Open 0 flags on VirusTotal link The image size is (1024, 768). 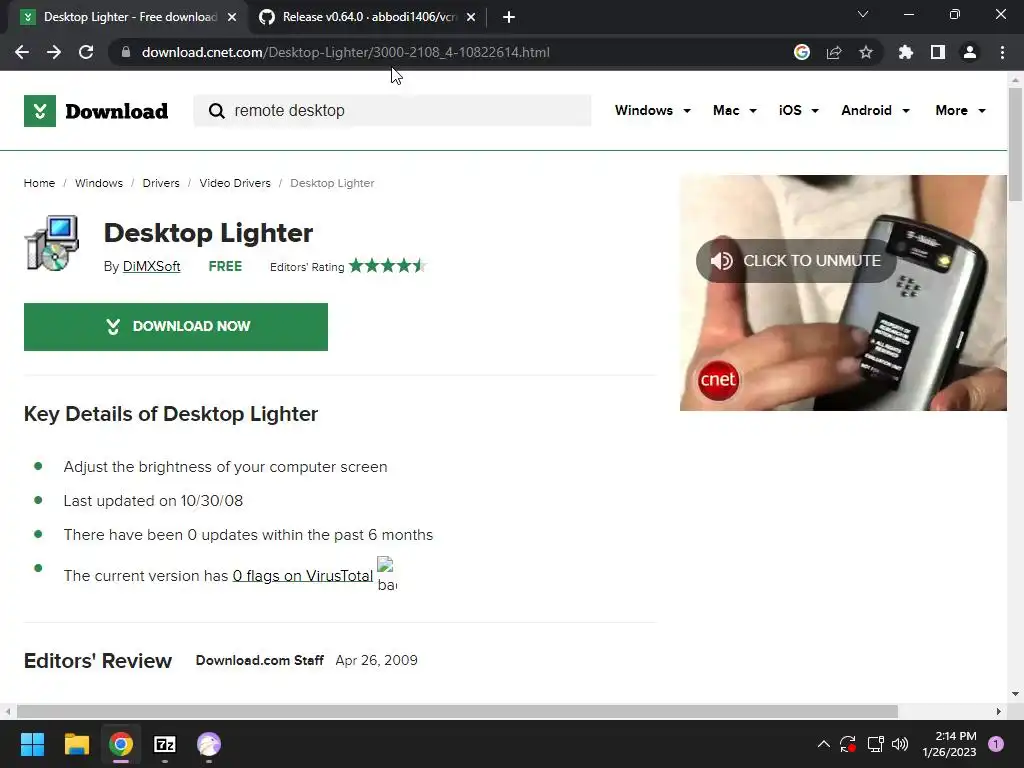coord(302,575)
